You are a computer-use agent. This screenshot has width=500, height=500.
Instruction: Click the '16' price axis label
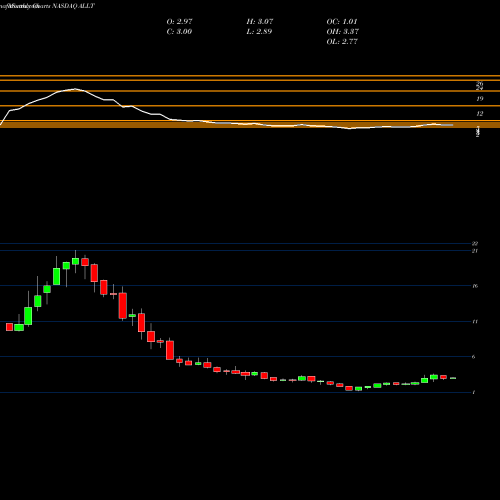point(475,286)
